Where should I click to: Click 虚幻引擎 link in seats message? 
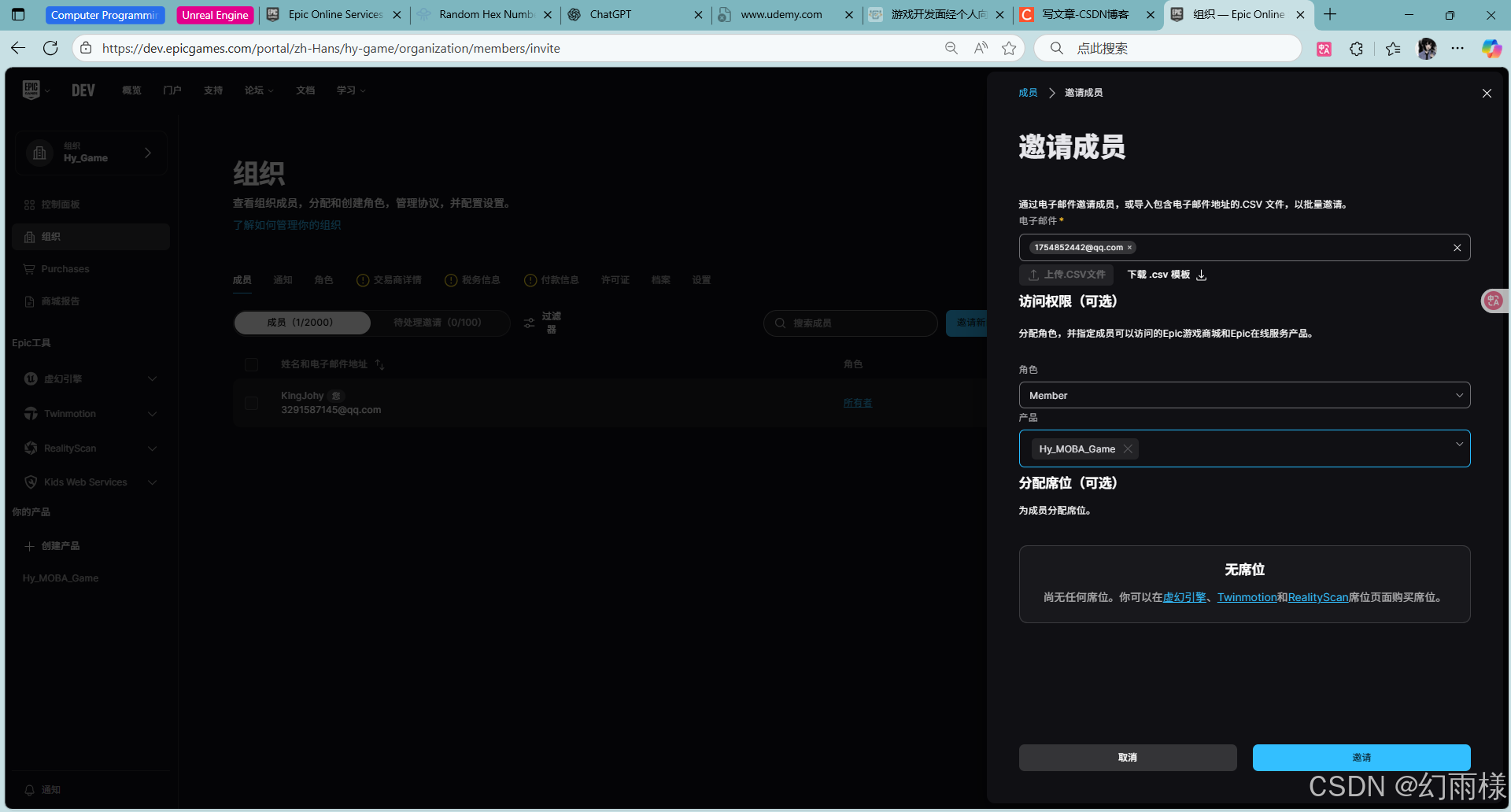[1184, 597]
